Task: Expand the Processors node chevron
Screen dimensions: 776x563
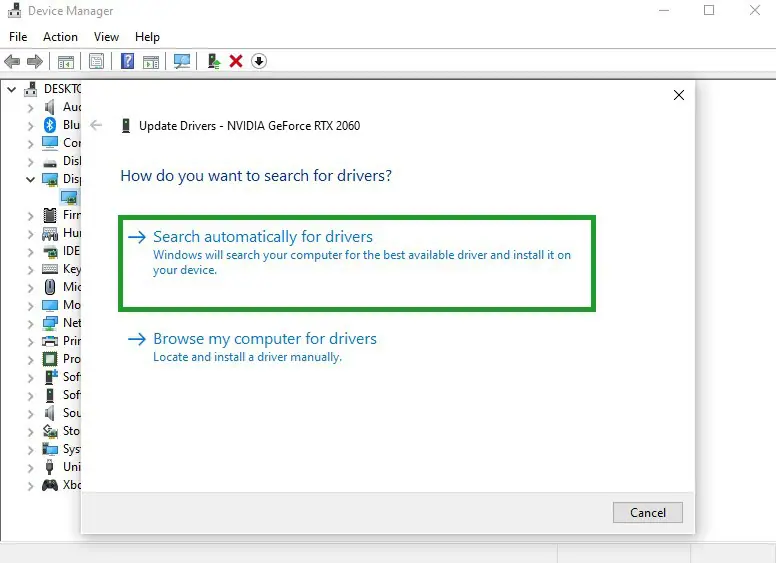Action: click(x=31, y=360)
